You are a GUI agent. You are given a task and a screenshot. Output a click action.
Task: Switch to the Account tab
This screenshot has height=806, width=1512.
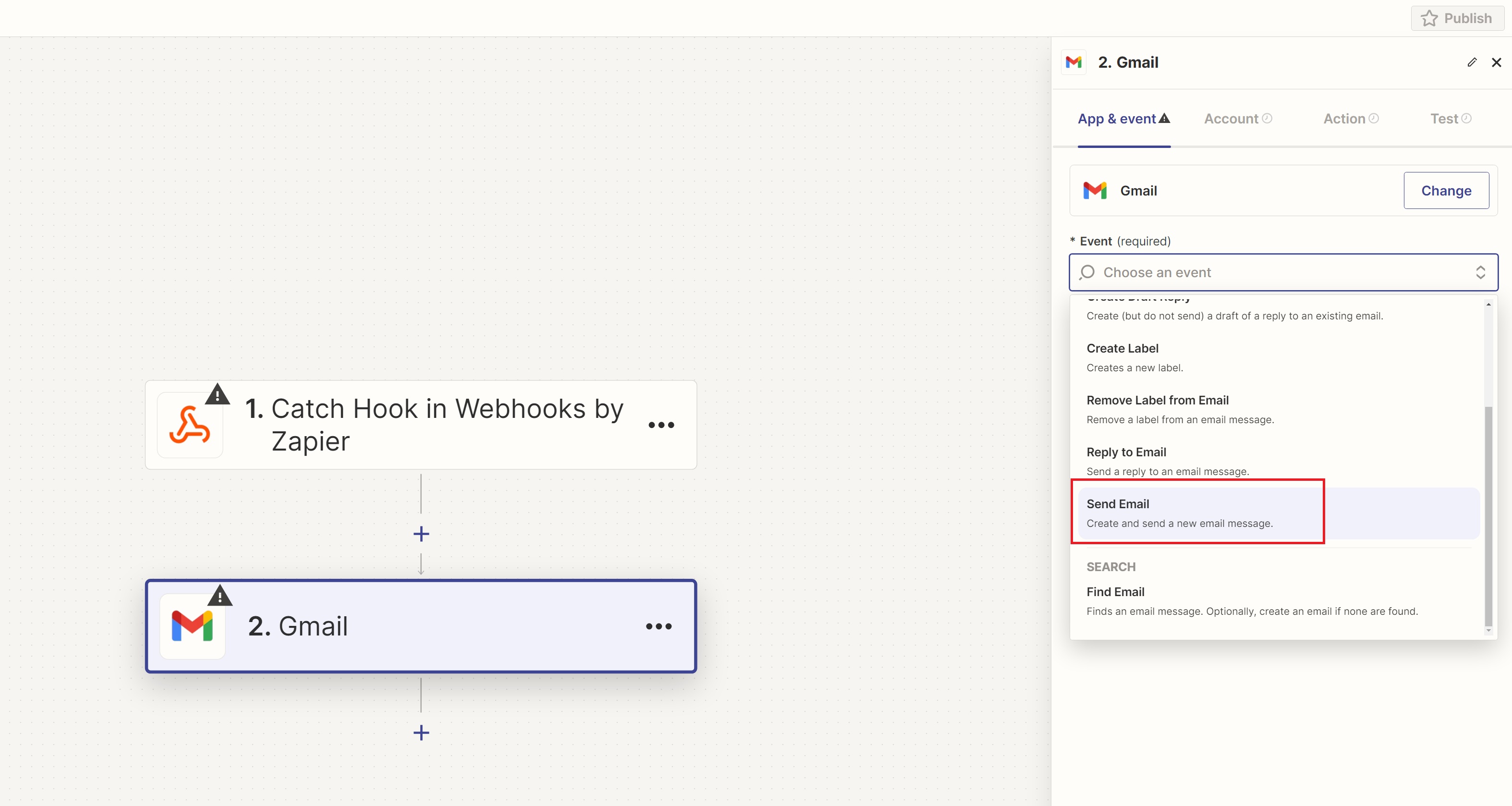(x=1238, y=119)
